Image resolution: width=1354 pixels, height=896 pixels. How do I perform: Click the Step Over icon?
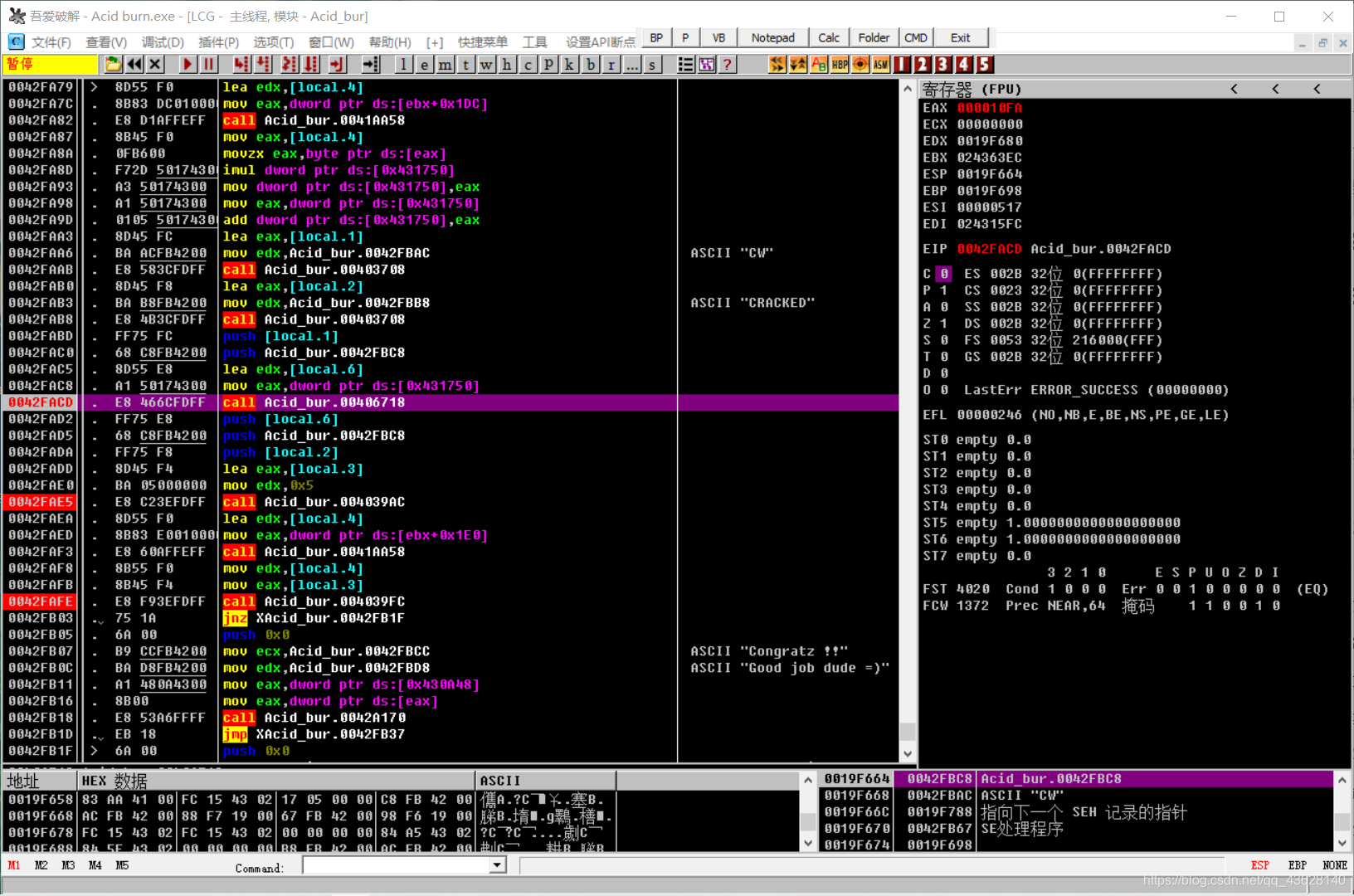point(263,64)
